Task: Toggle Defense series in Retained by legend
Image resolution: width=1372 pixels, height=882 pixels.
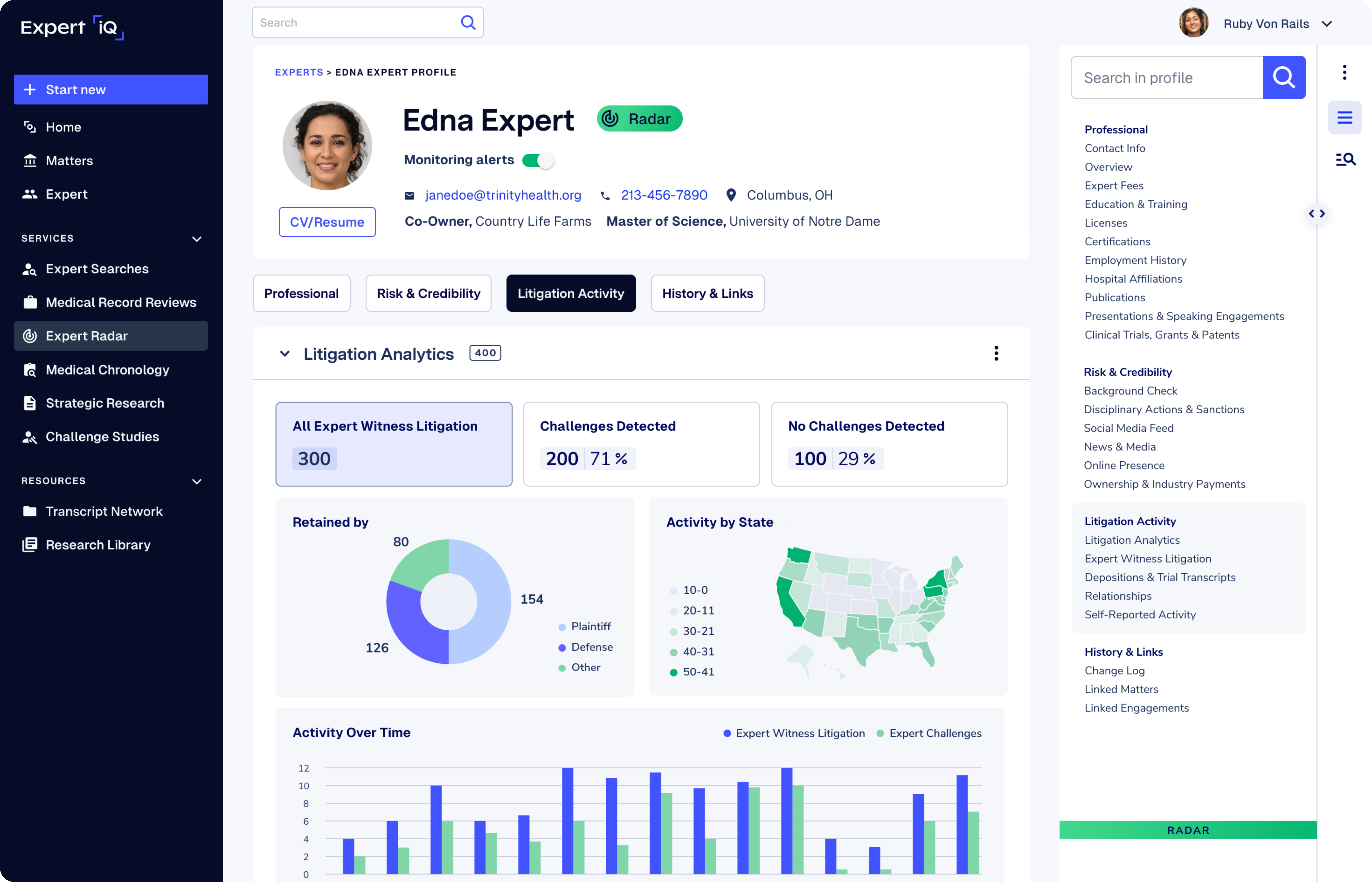Action: (585, 647)
